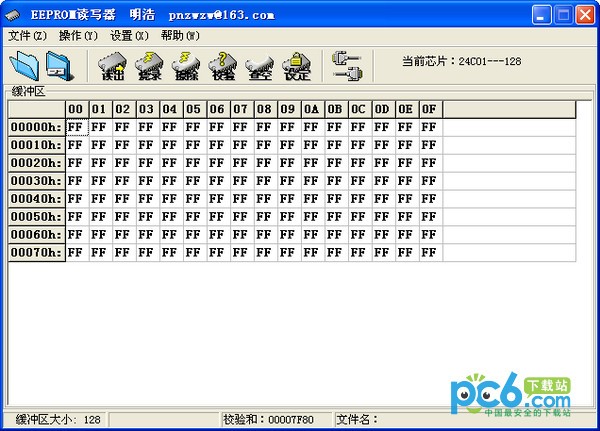This screenshot has height=431, width=600.
Task: Read the chip with the 读出 icon
Action: [112, 66]
